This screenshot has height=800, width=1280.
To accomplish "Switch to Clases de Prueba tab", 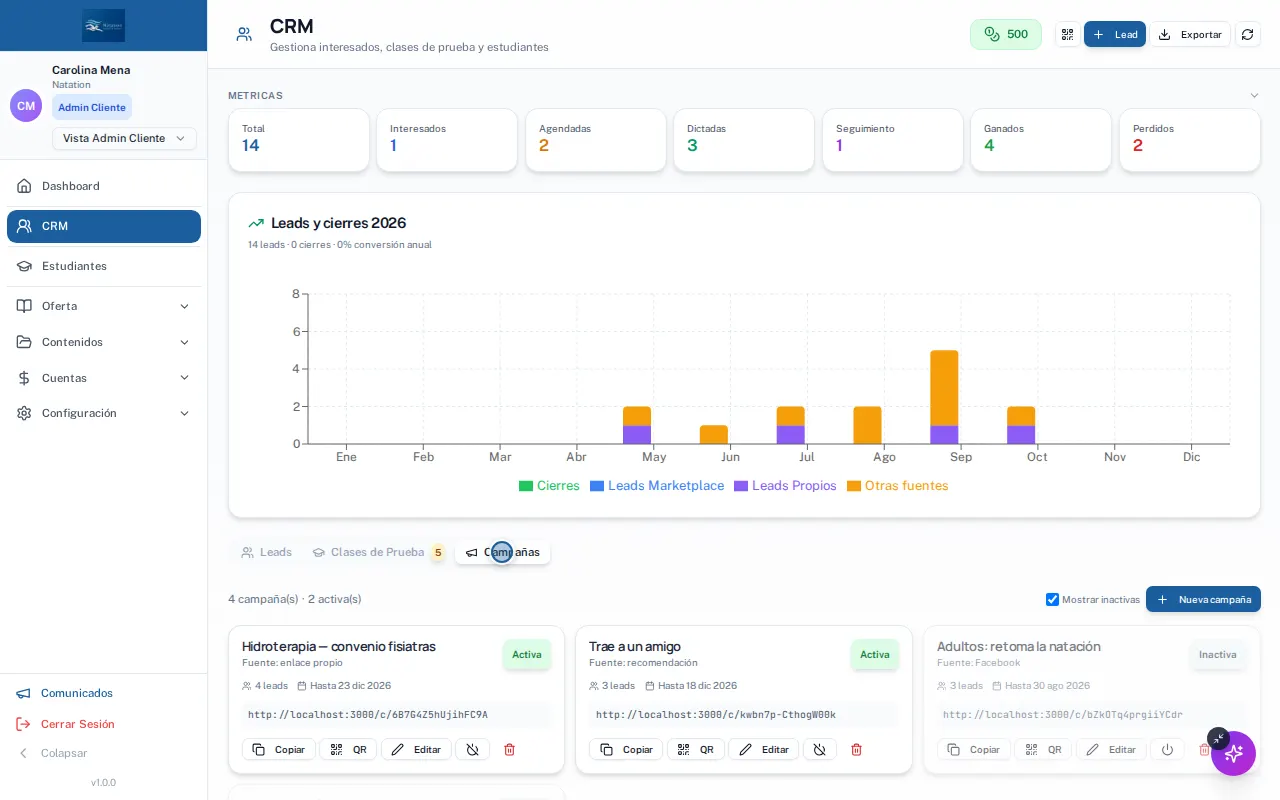I will point(377,552).
